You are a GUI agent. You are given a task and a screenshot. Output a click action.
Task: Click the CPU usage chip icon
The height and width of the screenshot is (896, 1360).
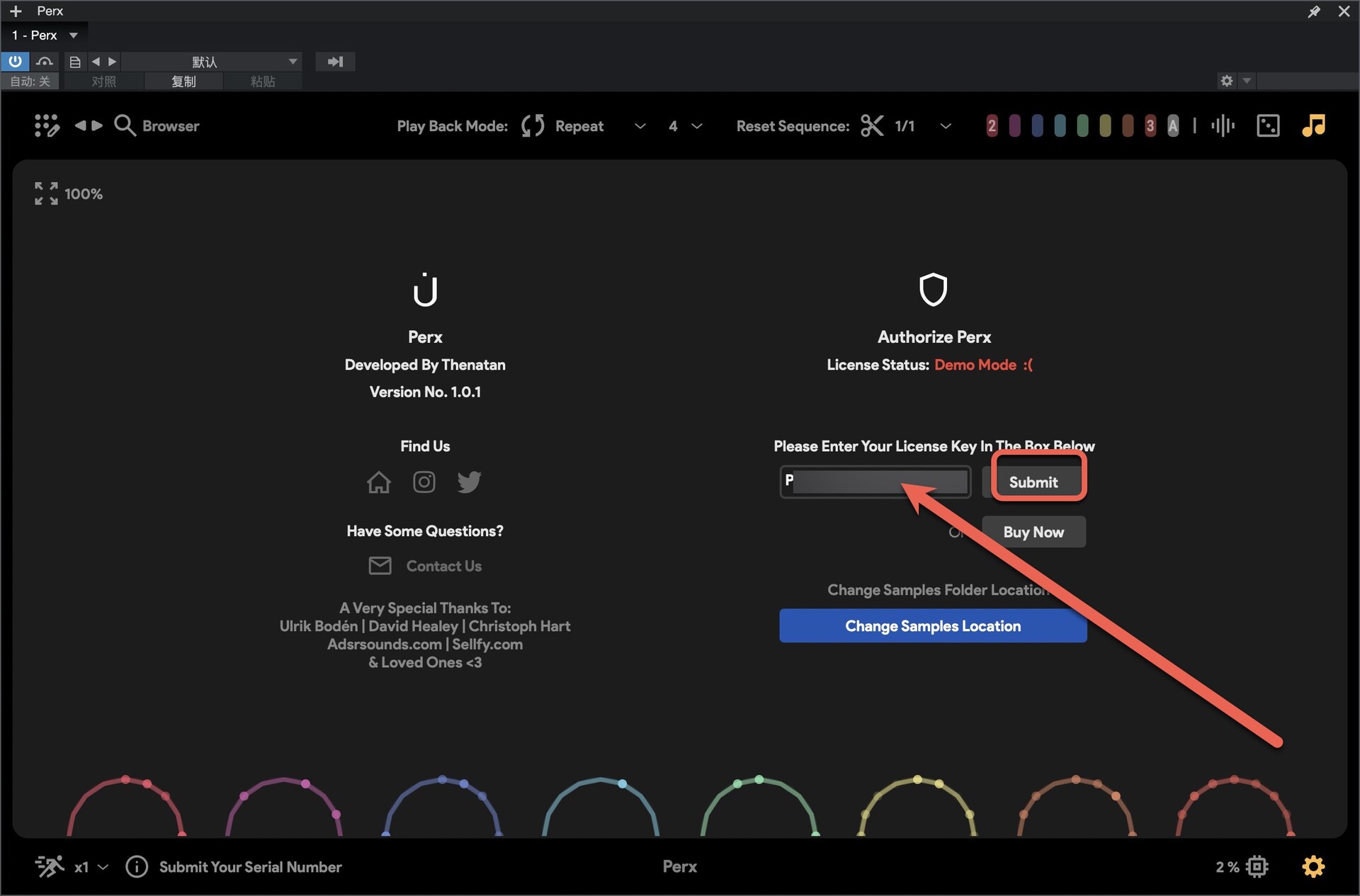1257,866
